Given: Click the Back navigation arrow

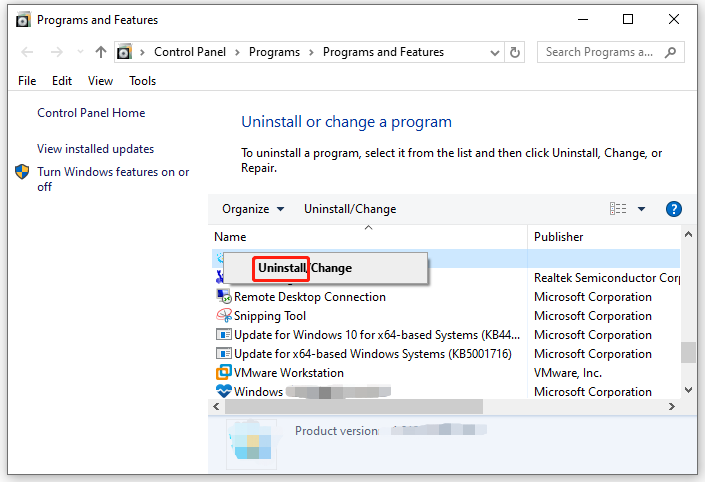Looking at the screenshot, I should coord(27,52).
